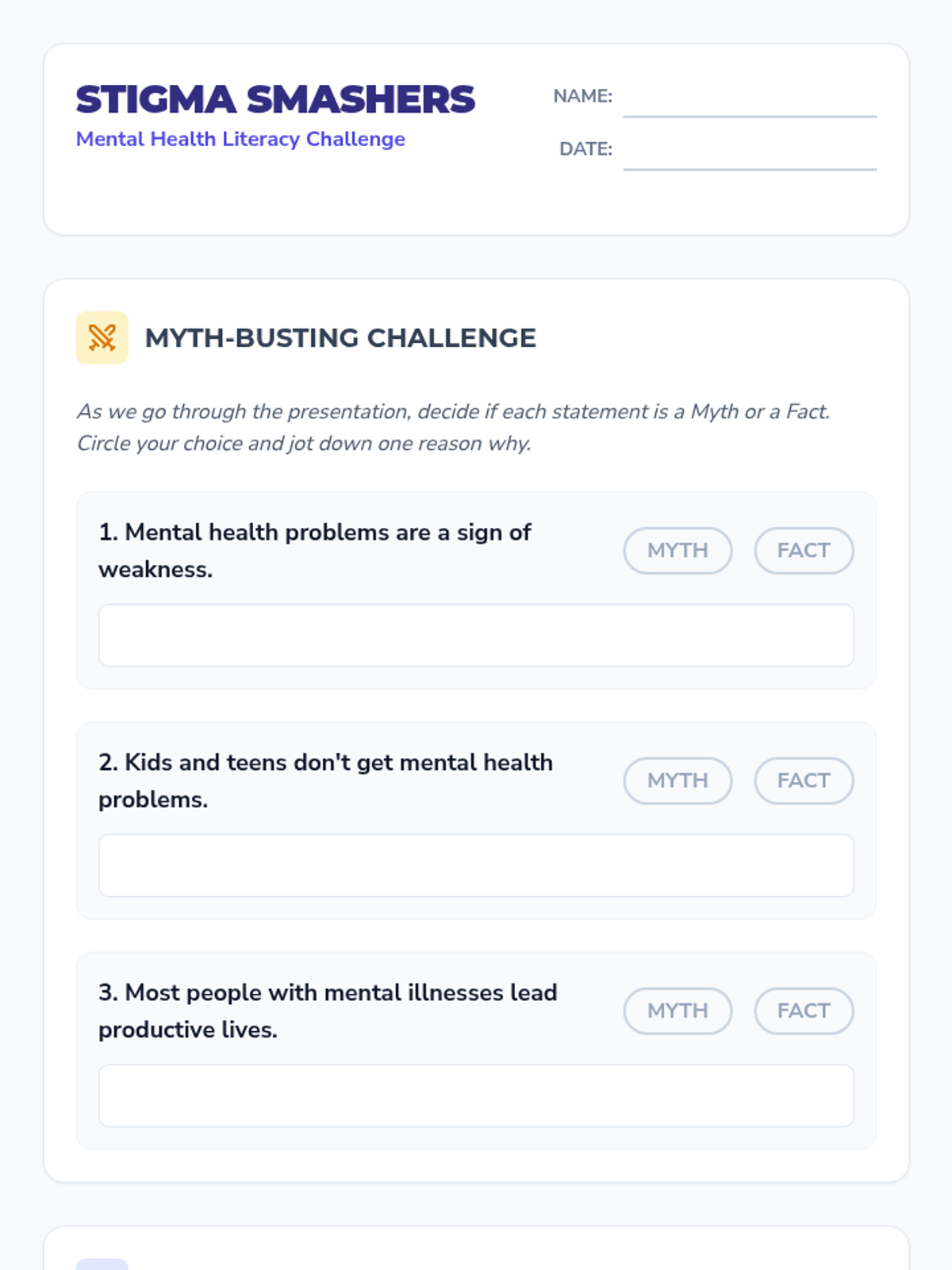Click reason box under statement 1
952x1270 pixels.
[476, 635]
